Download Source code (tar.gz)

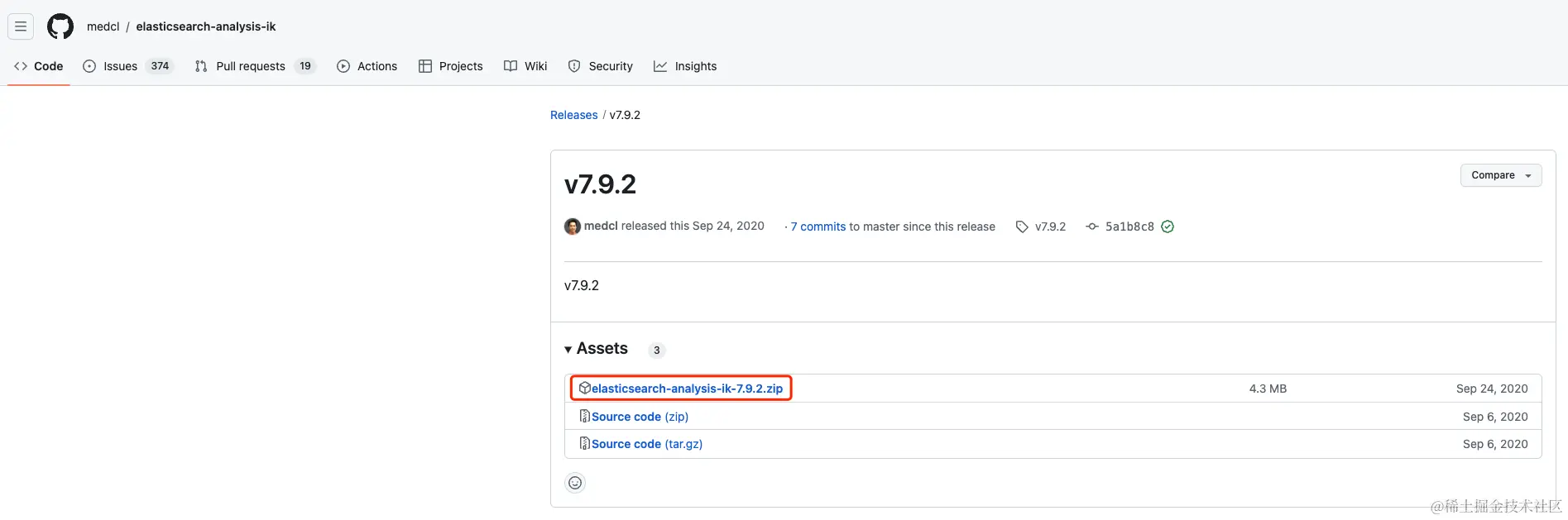point(646,444)
